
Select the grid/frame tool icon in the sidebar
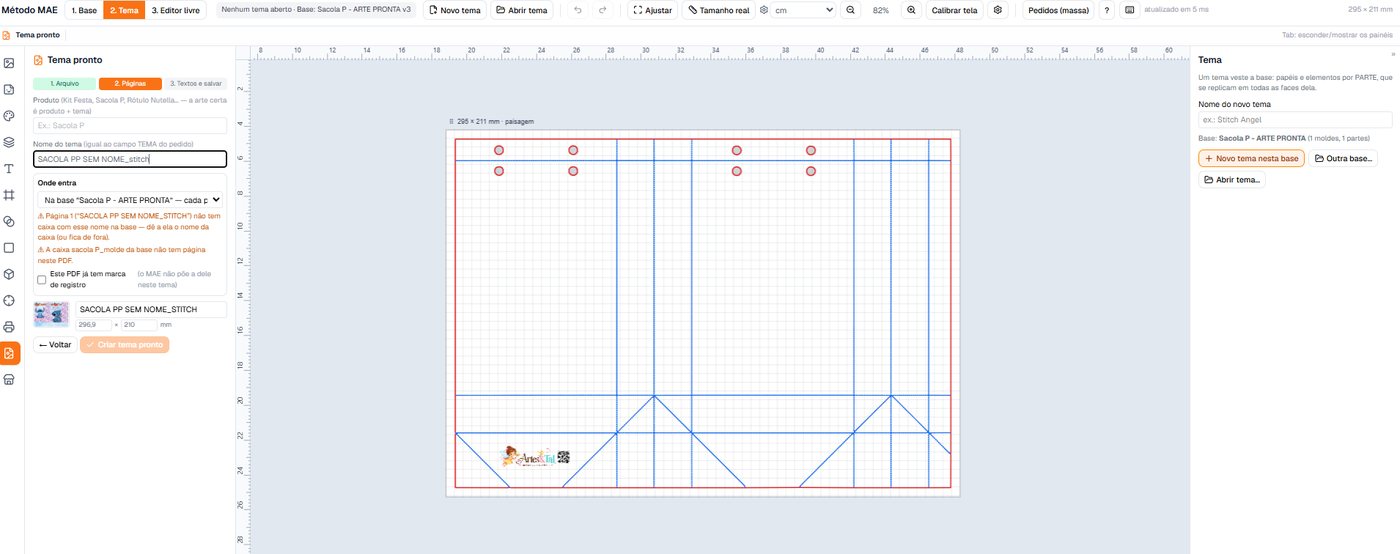(9, 194)
